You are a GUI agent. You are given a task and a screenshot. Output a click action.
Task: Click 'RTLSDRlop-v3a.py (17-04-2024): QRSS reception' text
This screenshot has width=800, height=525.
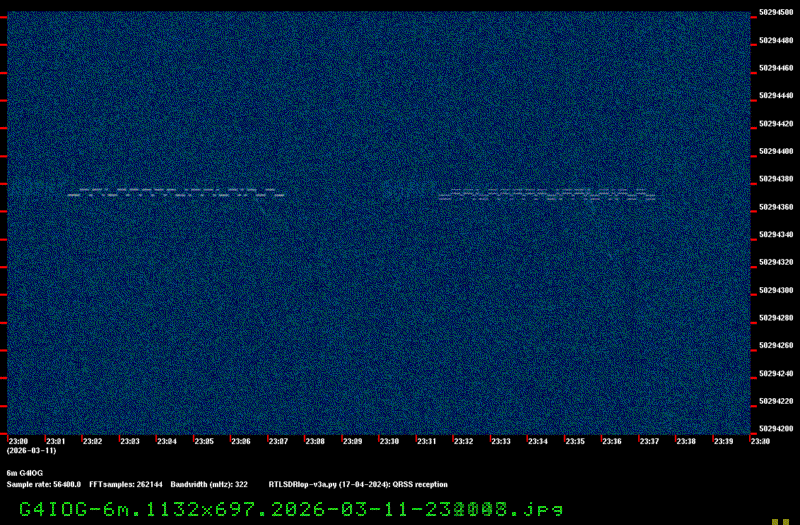pyautogui.click(x=358, y=484)
